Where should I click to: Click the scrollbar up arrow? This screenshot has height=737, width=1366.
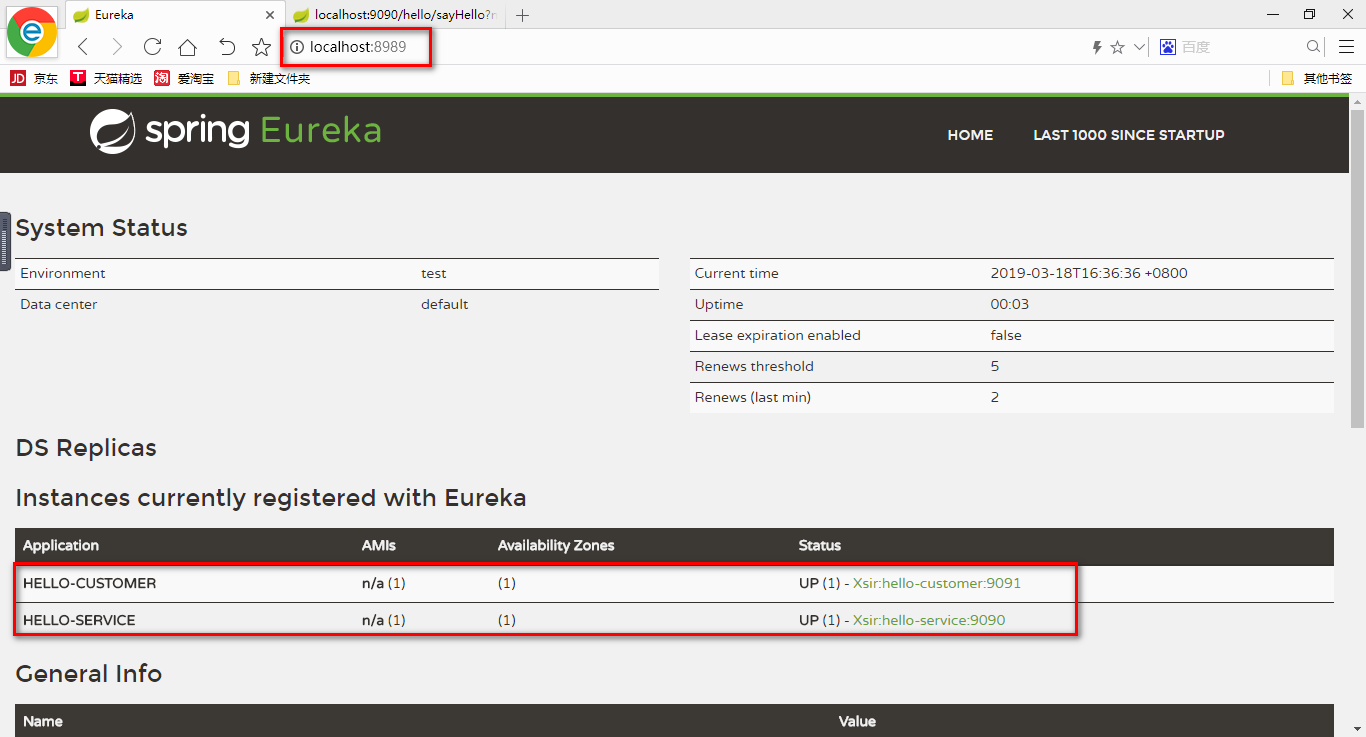pos(1357,101)
